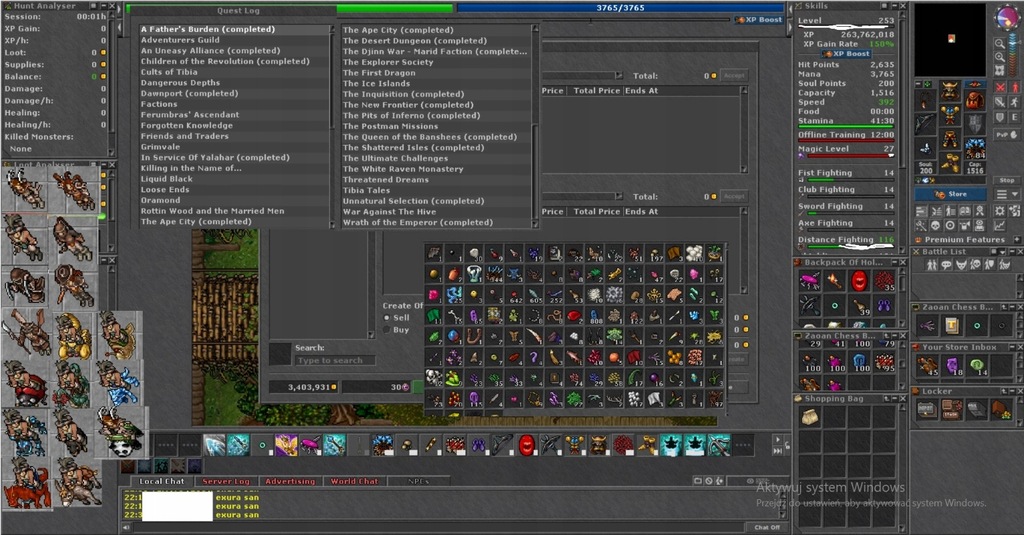Use the mushroom action bar item
The width and height of the screenshot is (1024, 535).
tap(406, 445)
